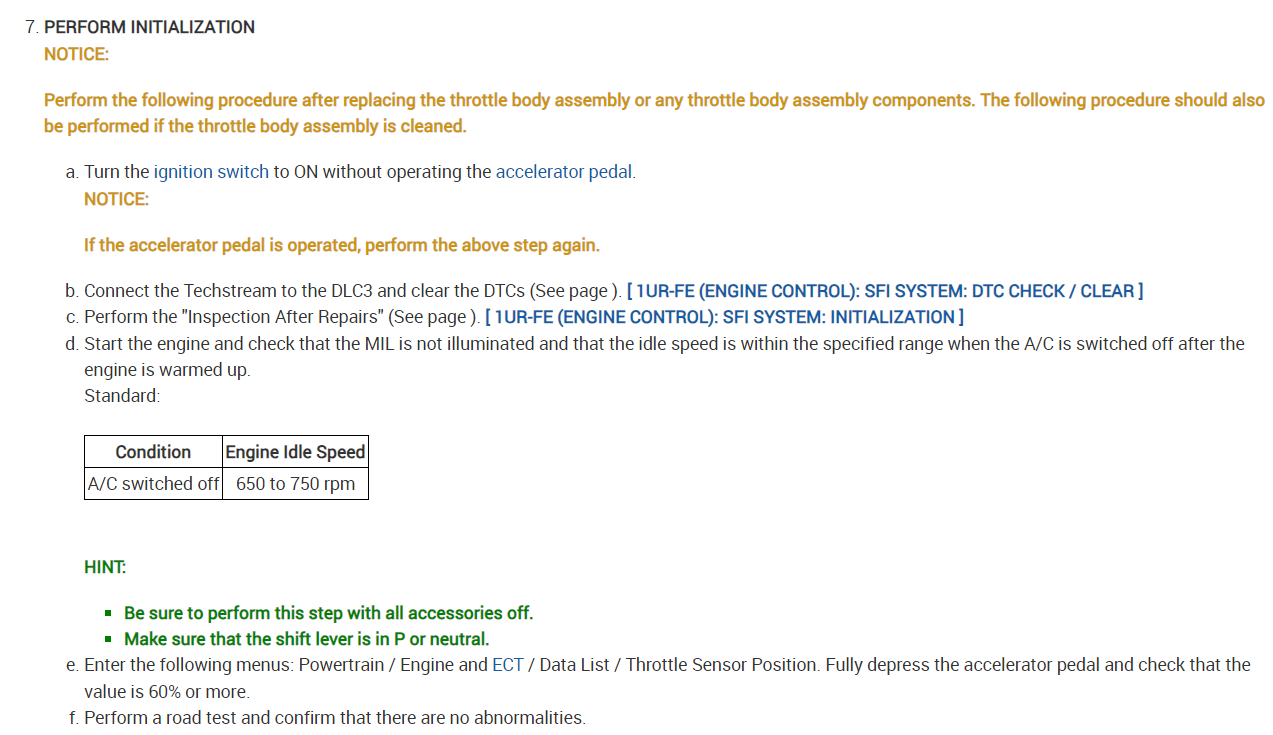Select the Condition table header
The image size is (1273, 735).
pos(153,452)
